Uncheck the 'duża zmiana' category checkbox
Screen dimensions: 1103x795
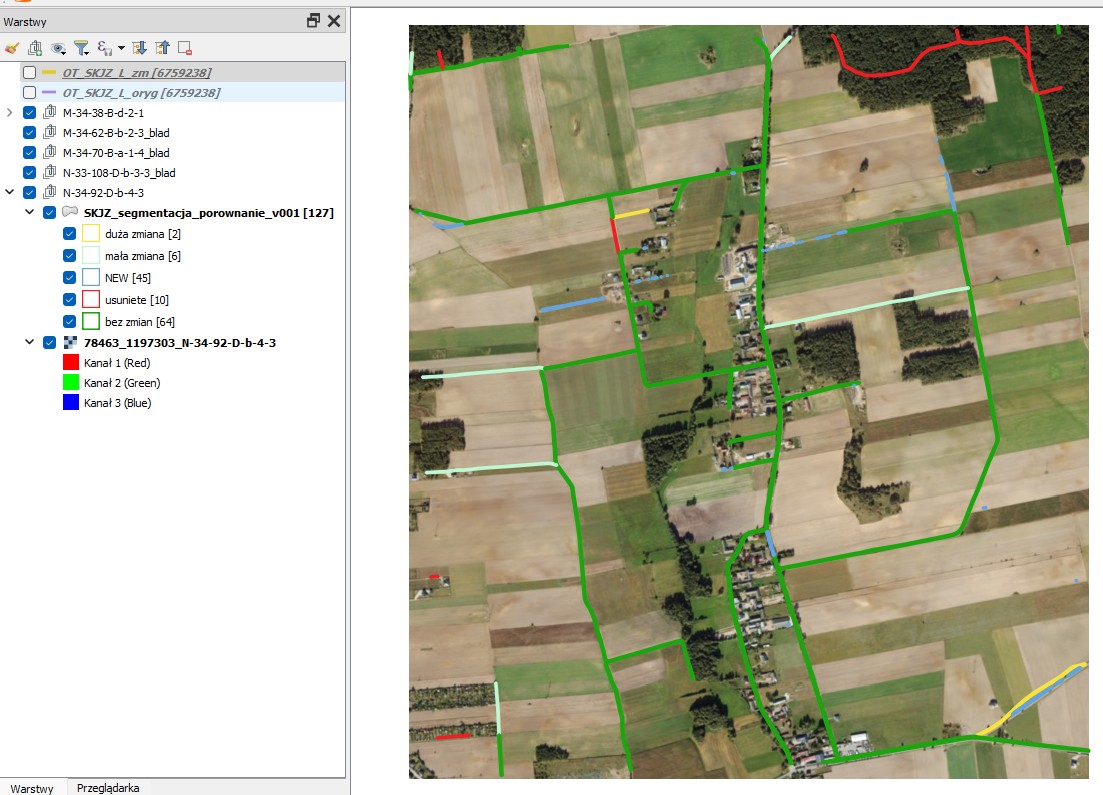pos(69,234)
